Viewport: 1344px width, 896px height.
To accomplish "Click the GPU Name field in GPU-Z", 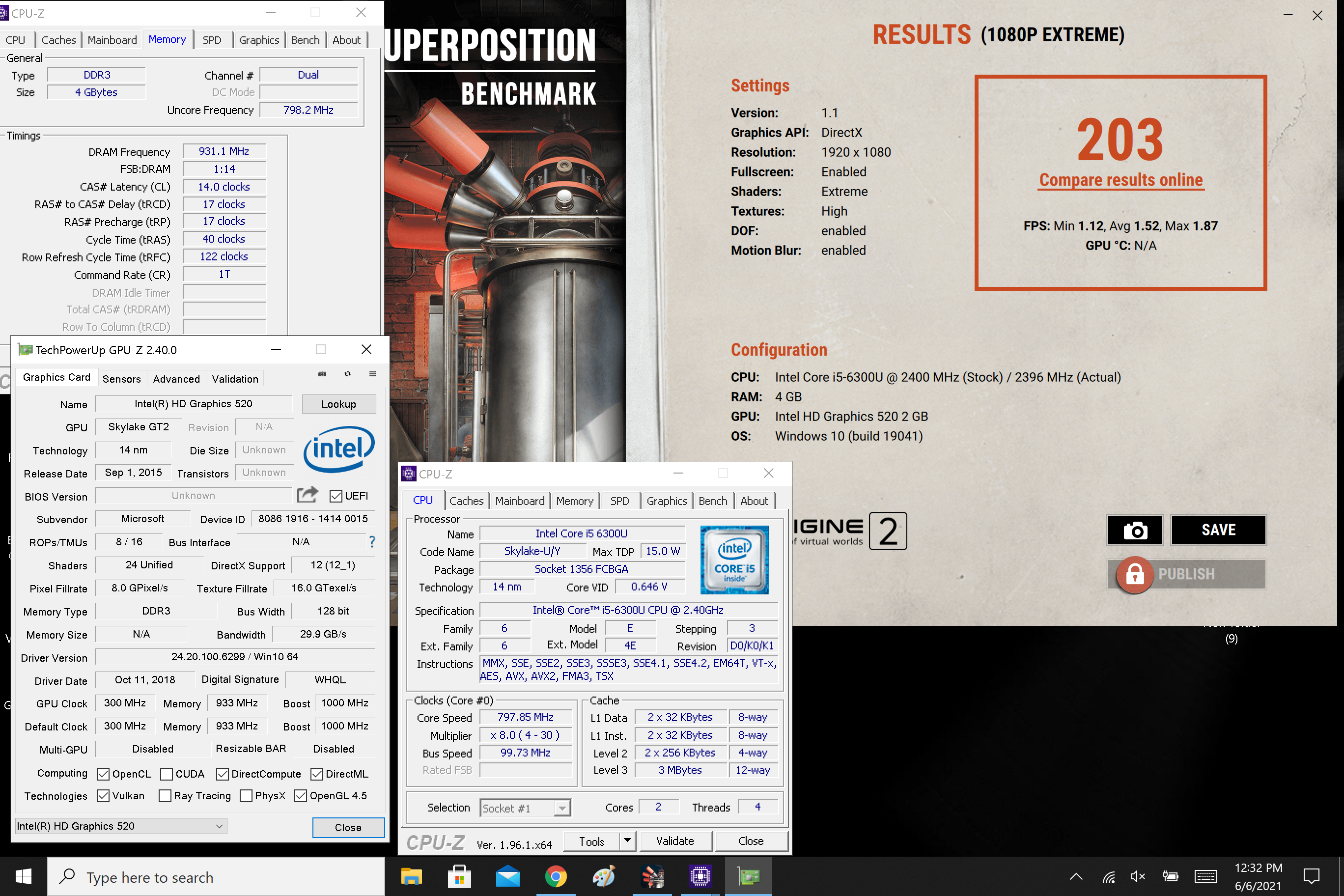I will pos(194,403).
